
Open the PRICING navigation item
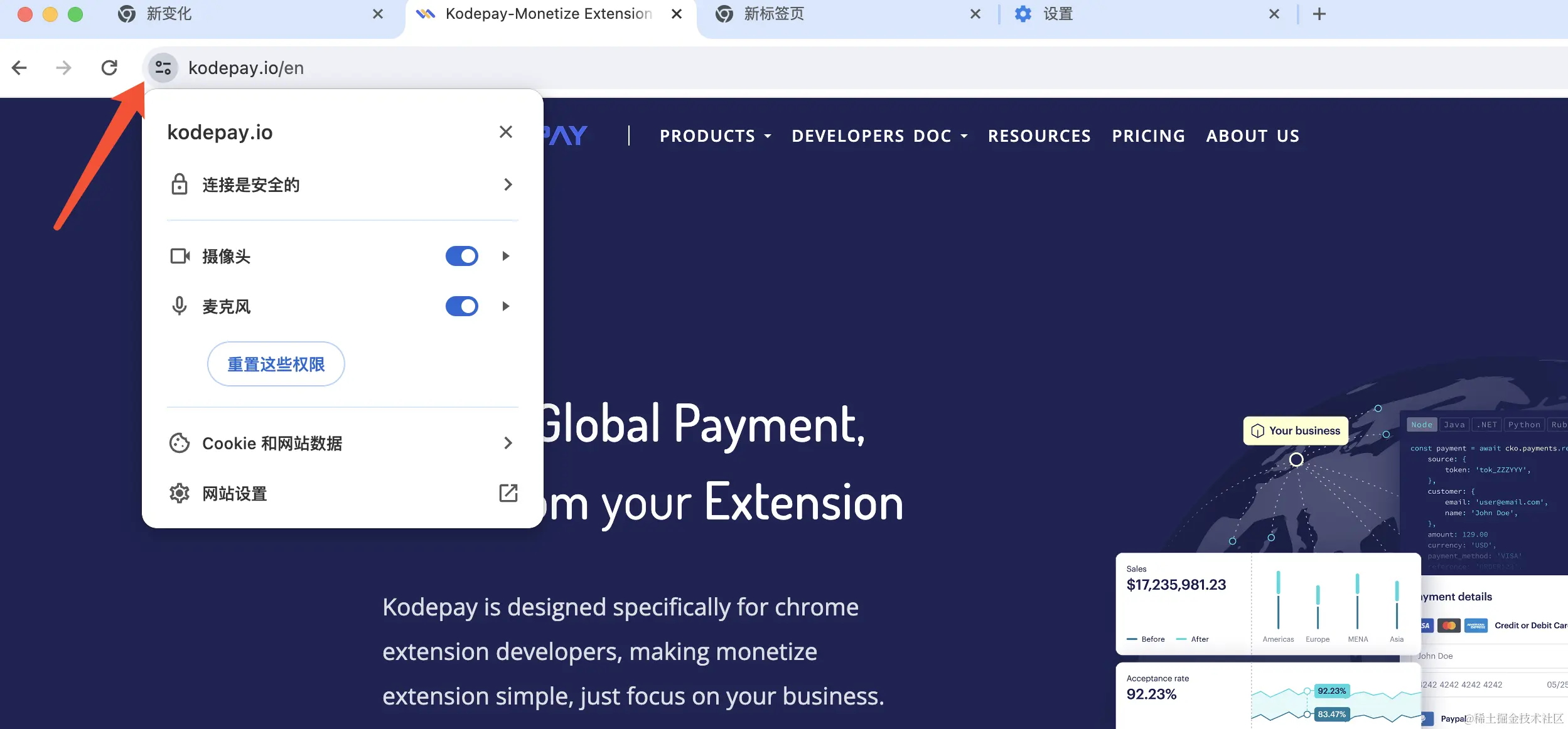pyautogui.click(x=1148, y=136)
